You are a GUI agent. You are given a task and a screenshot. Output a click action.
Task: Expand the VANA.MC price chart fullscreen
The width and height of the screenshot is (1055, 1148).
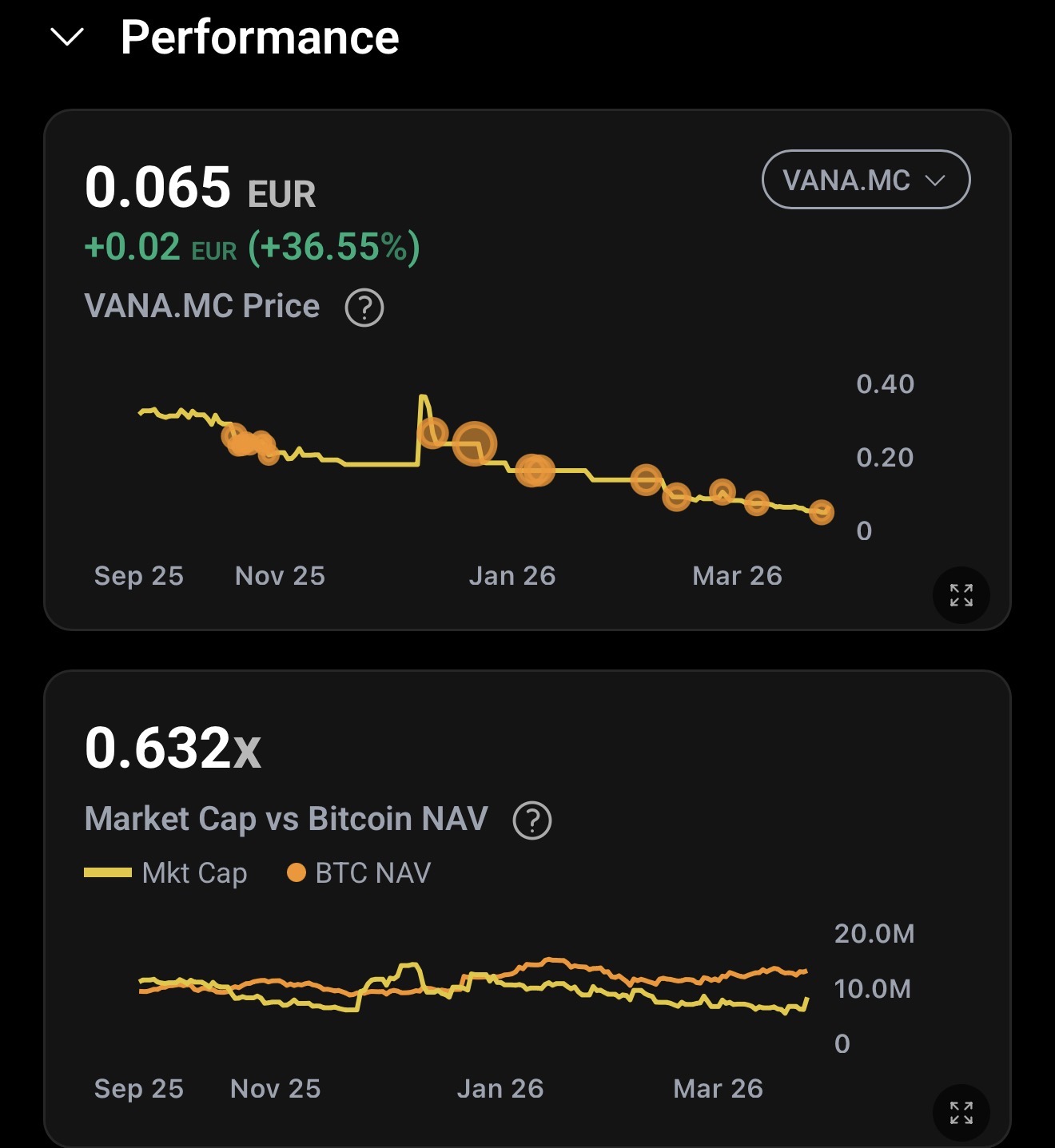(961, 595)
